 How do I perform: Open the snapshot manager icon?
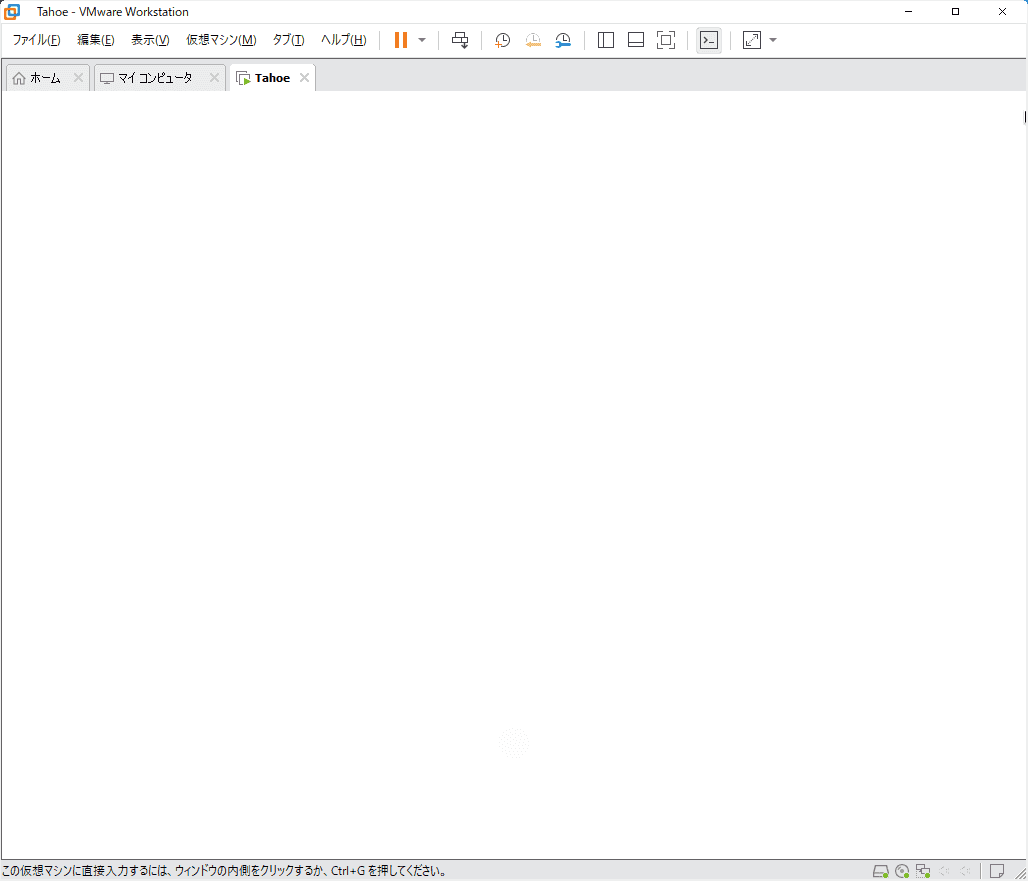click(x=563, y=40)
